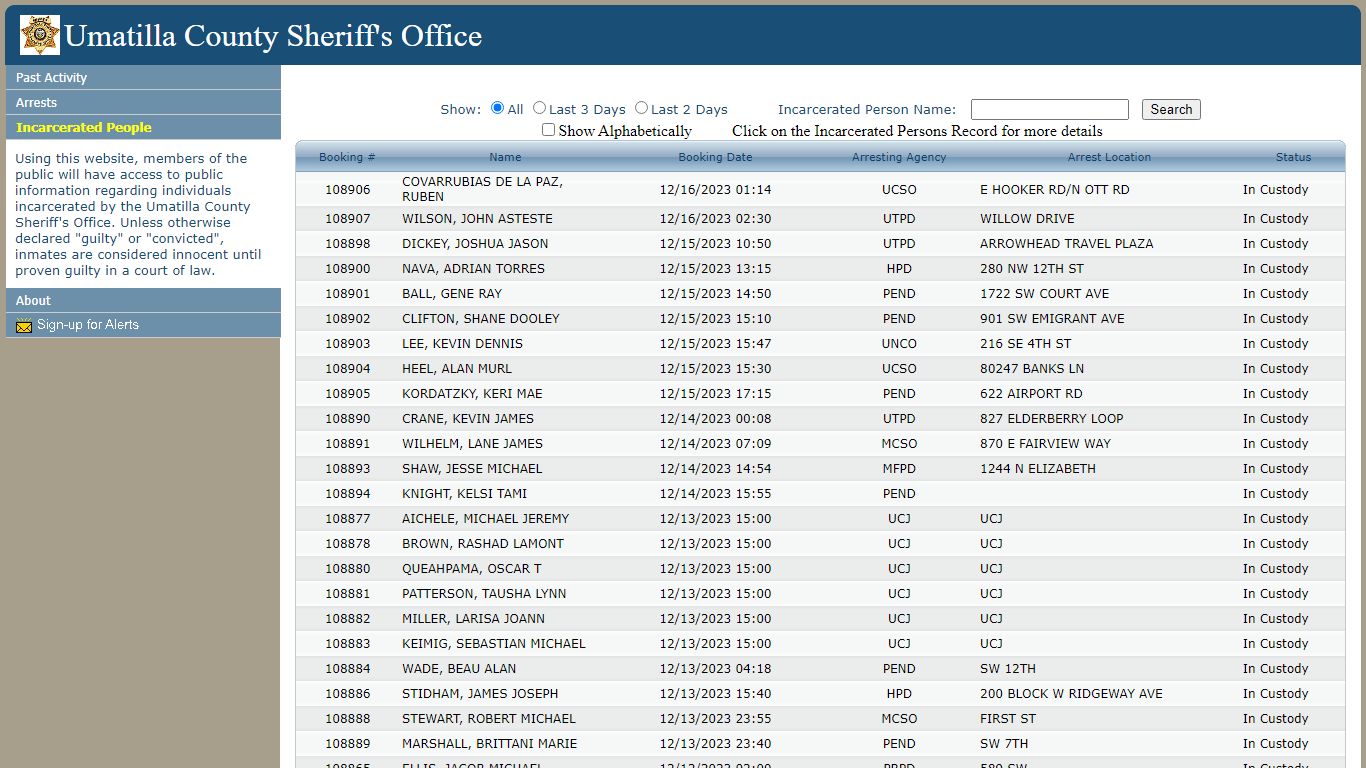The width and height of the screenshot is (1366, 768).
Task: Open record for WILSON, JOHN ASTESTE
Action: (477, 219)
